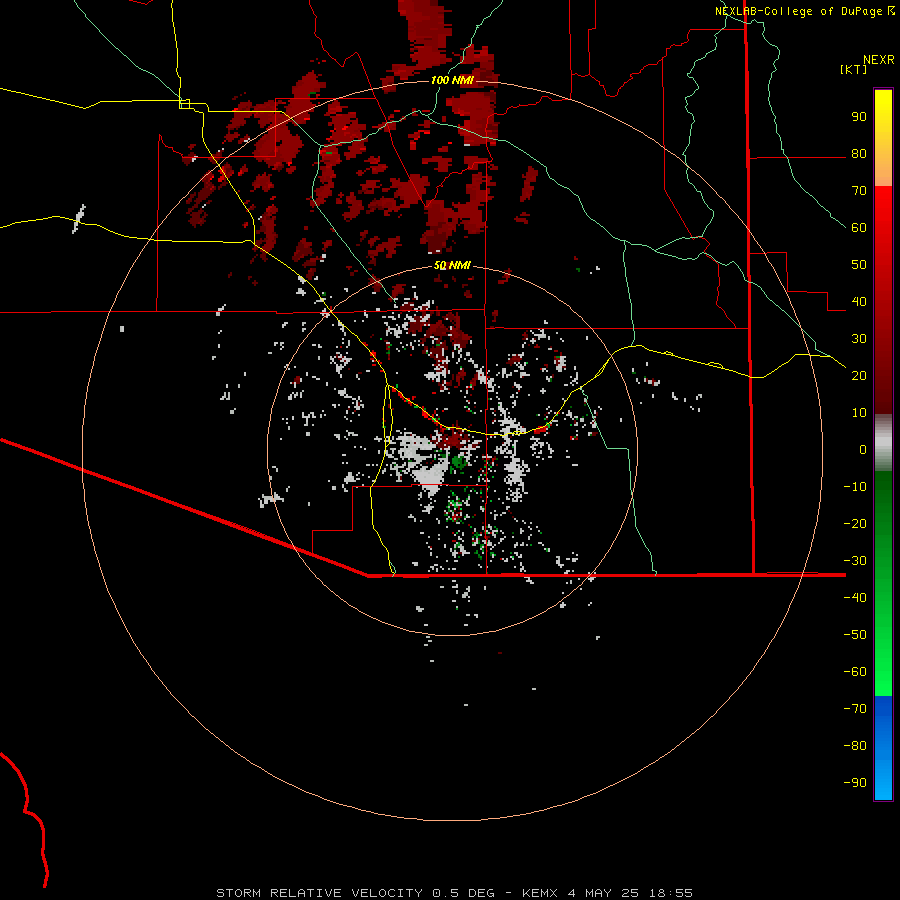Click the NEXR label above the color scale

tap(879, 60)
